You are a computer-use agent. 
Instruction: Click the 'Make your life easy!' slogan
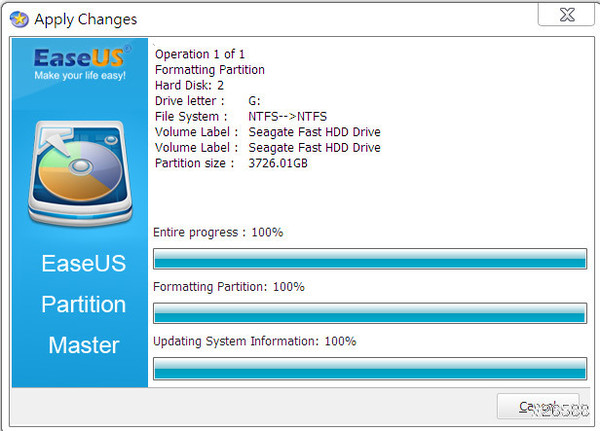coord(80,75)
